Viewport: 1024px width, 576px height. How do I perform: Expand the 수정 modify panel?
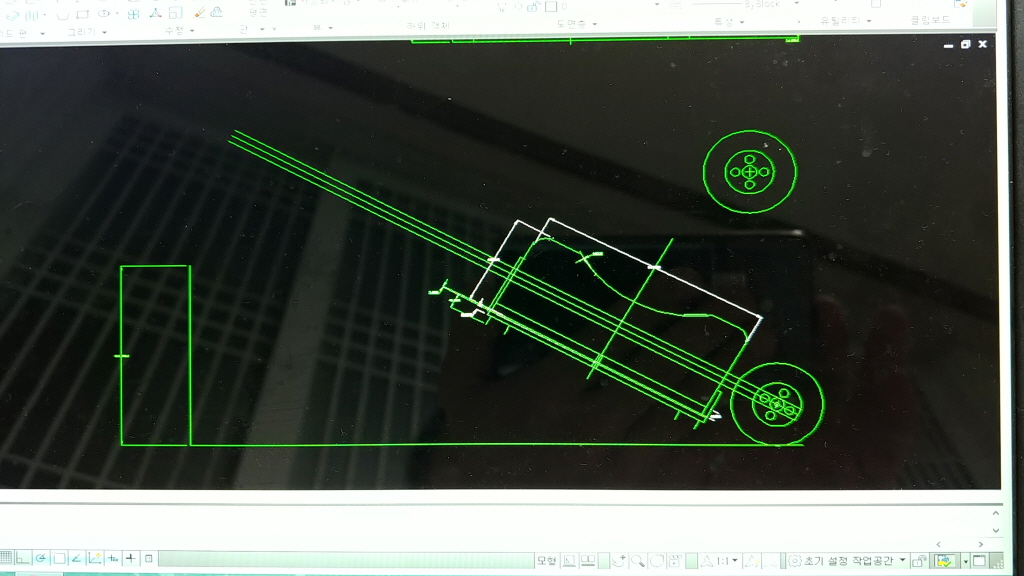pos(180,32)
